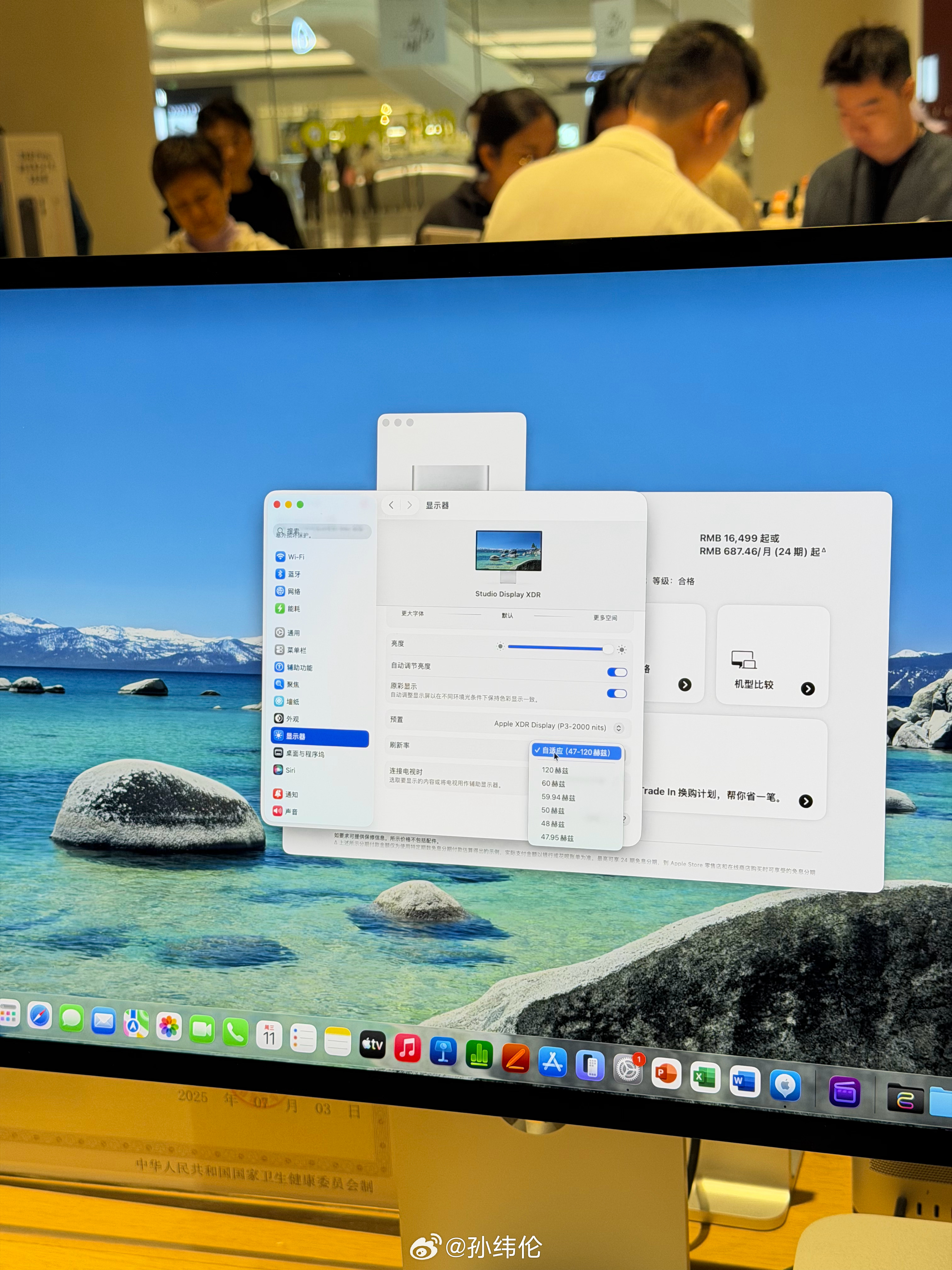Screen dimensions: 952x1270
Task: Open 声音 sound settings
Action: coord(291,812)
